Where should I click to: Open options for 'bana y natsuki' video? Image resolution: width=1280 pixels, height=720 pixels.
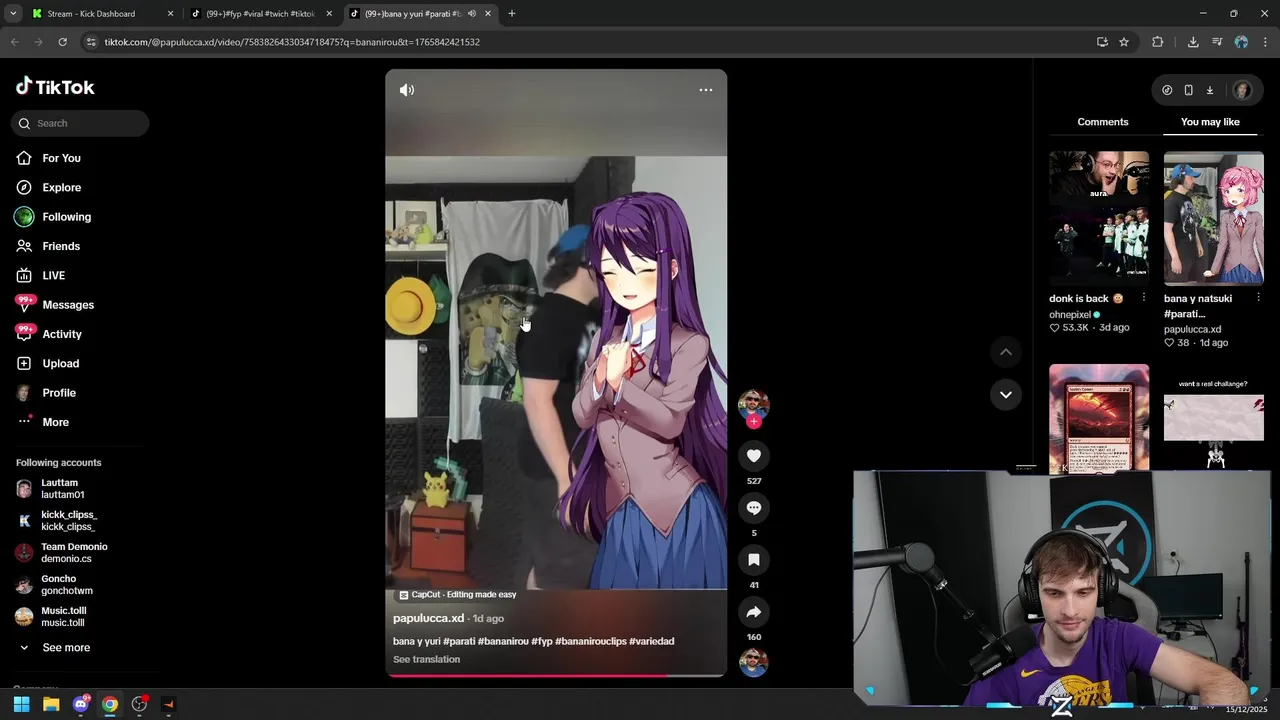coord(1258,298)
